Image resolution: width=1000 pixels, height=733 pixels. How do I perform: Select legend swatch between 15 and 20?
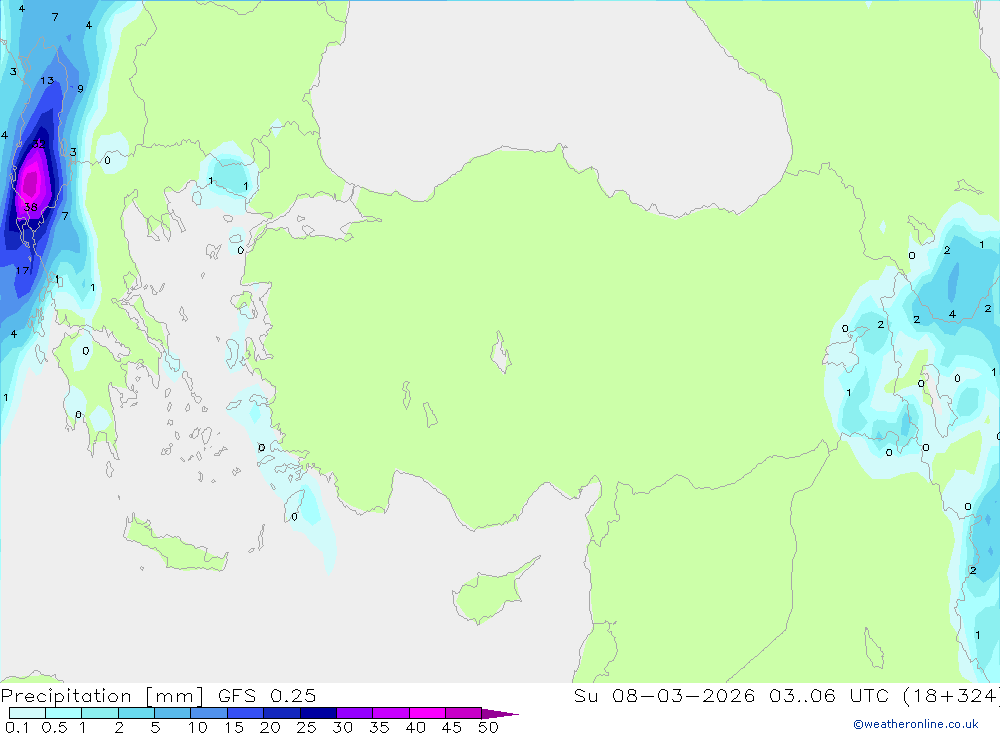pos(246,713)
